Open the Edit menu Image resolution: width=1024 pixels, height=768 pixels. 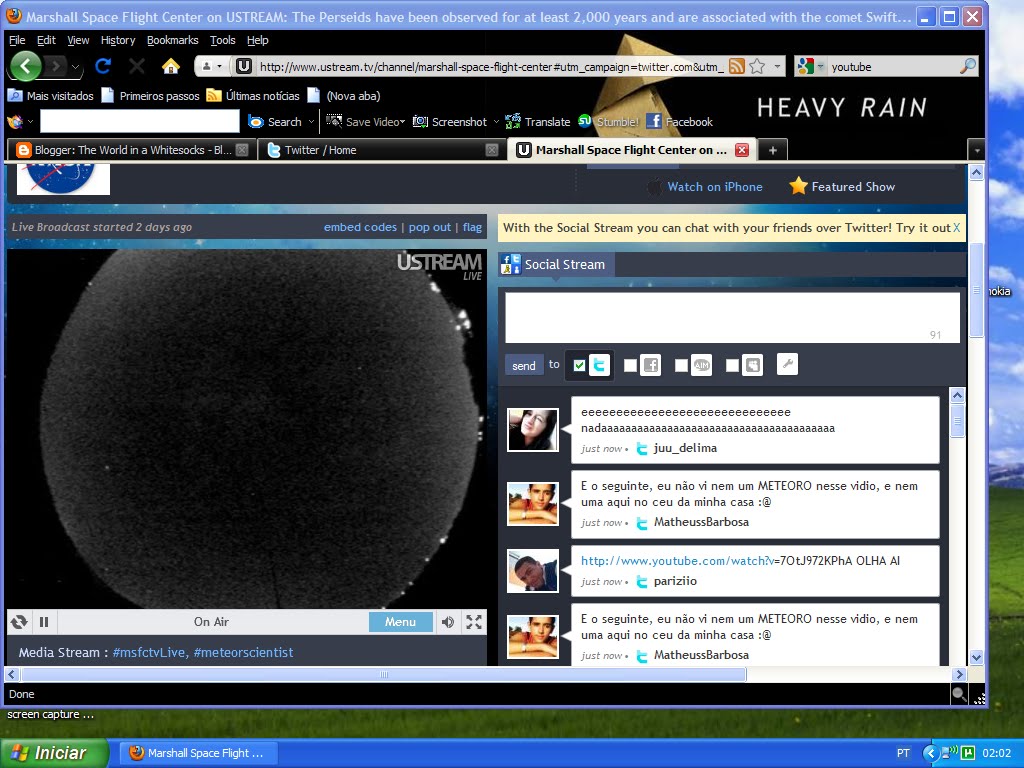click(46, 40)
